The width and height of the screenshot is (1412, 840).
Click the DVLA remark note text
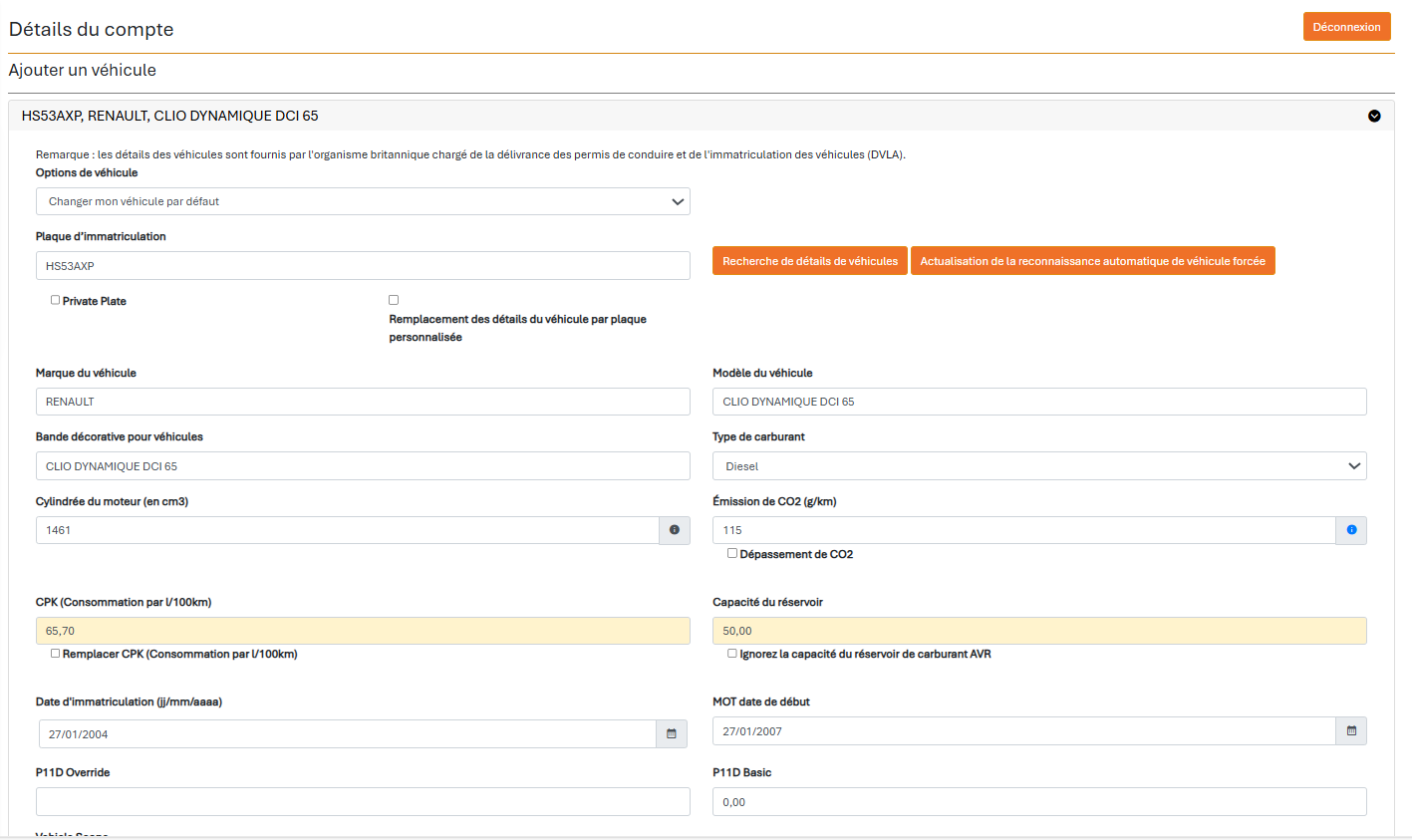tap(470, 154)
